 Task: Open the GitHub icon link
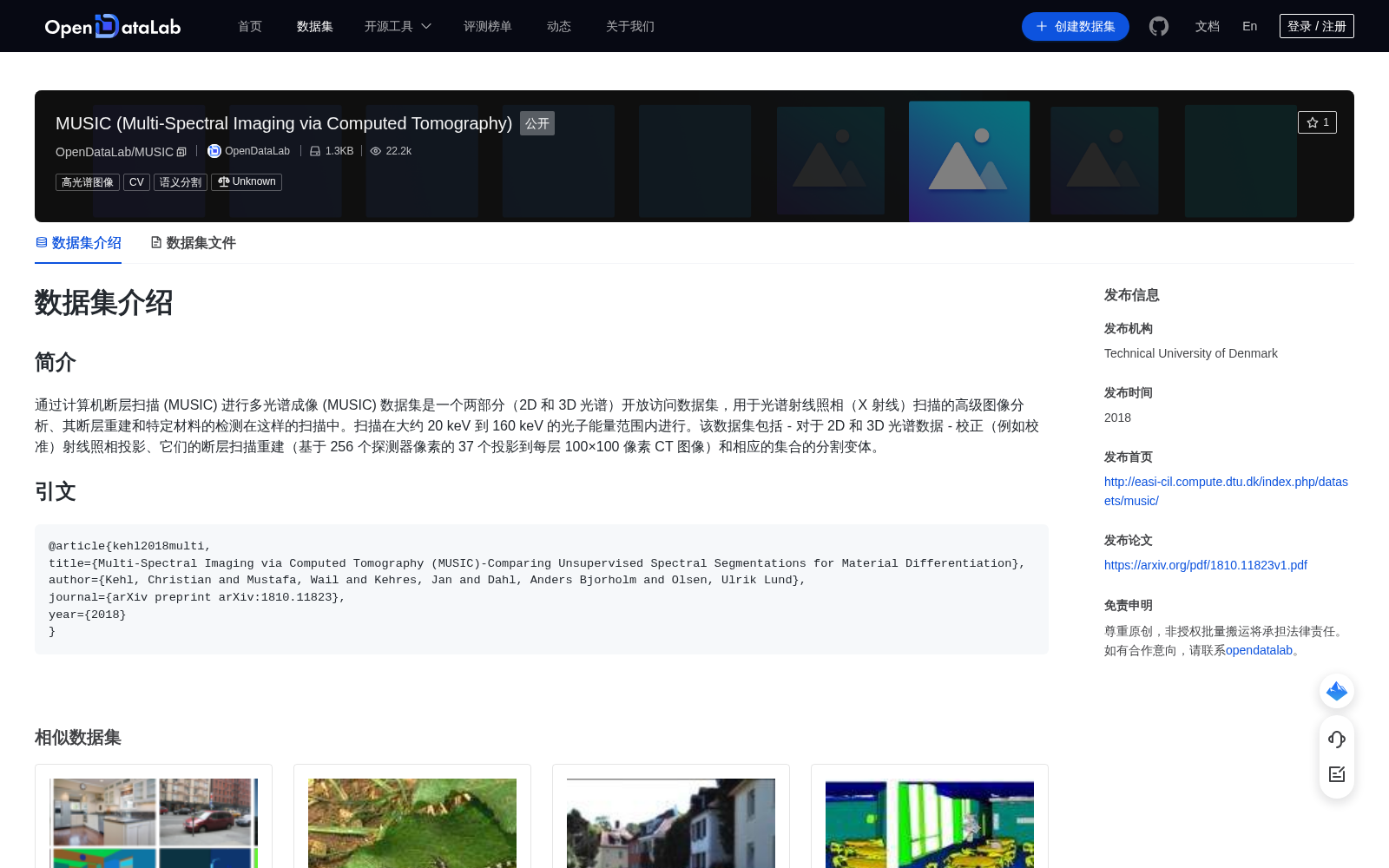pos(1159,26)
